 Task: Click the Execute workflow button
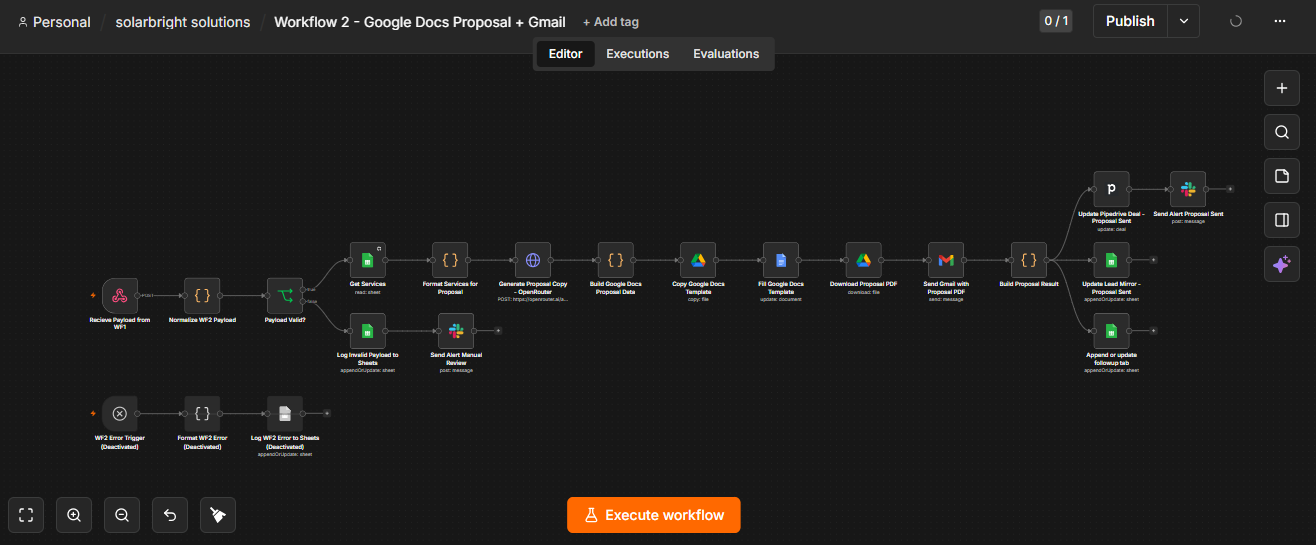coord(654,515)
